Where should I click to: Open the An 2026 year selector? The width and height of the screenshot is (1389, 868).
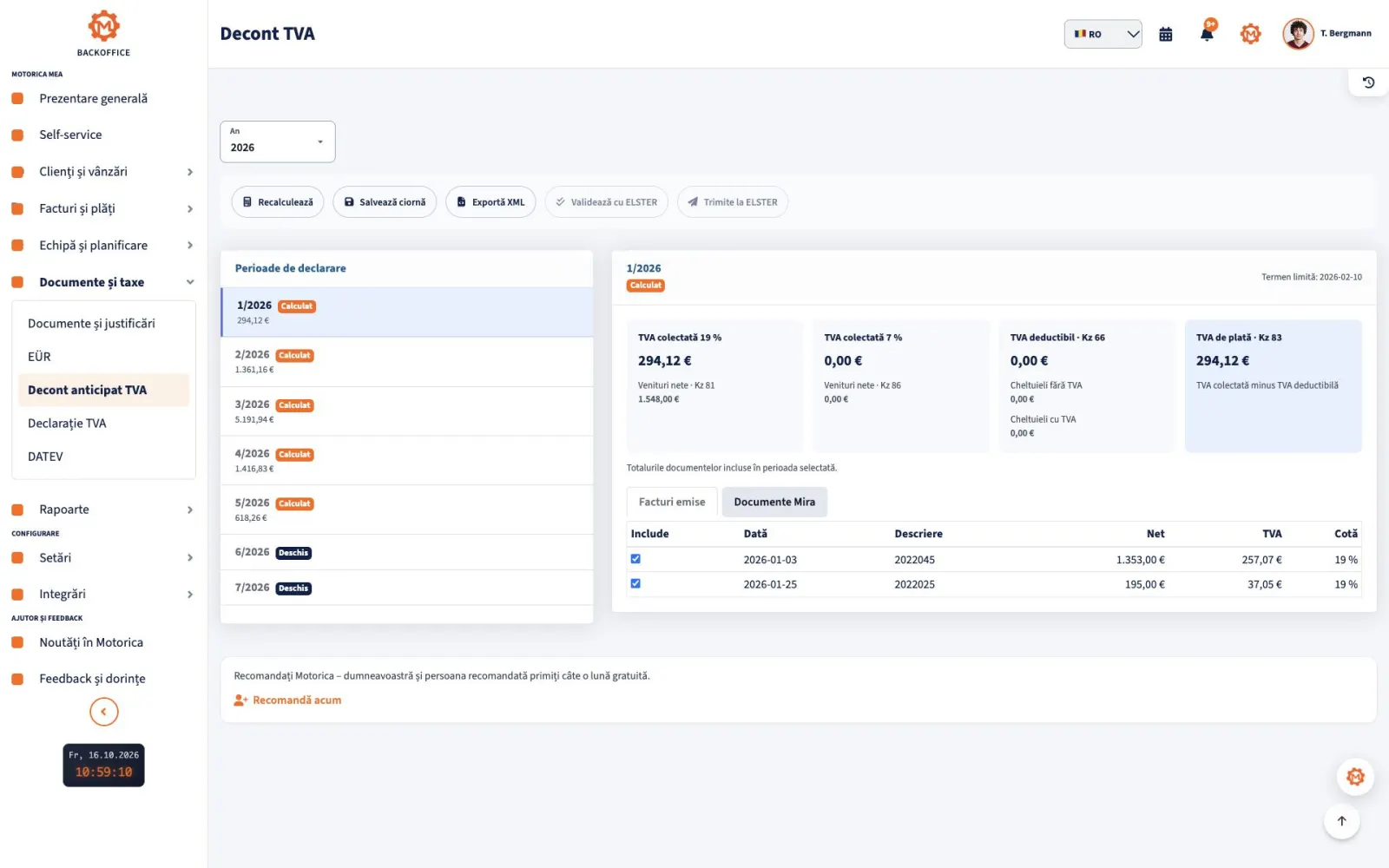click(277, 141)
